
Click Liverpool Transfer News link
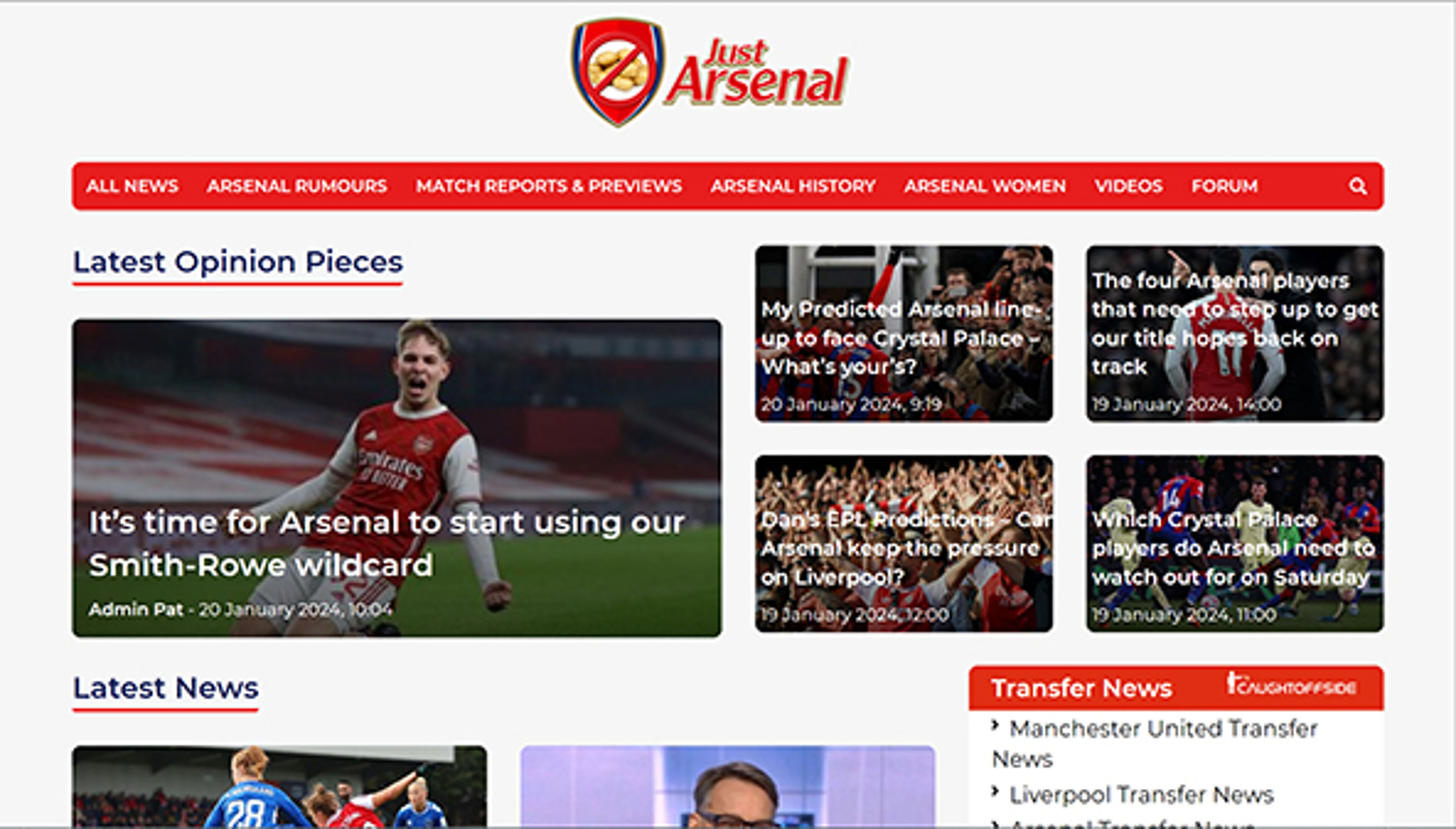[1141, 795]
